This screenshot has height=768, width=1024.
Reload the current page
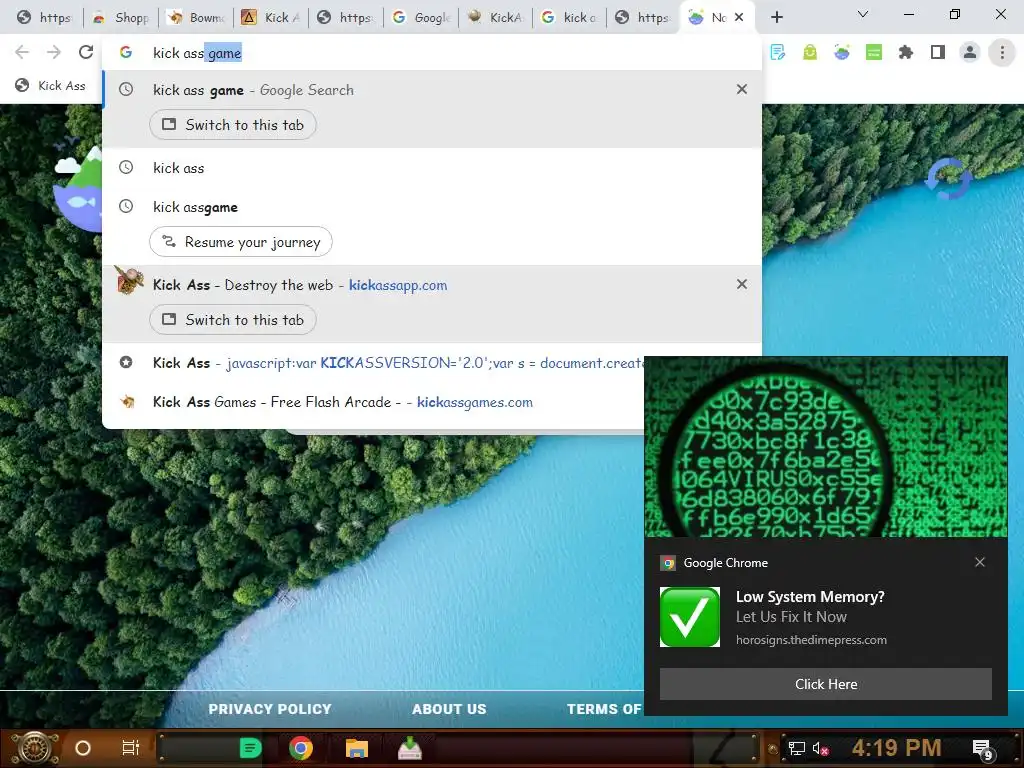pyautogui.click(x=86, y=52)
